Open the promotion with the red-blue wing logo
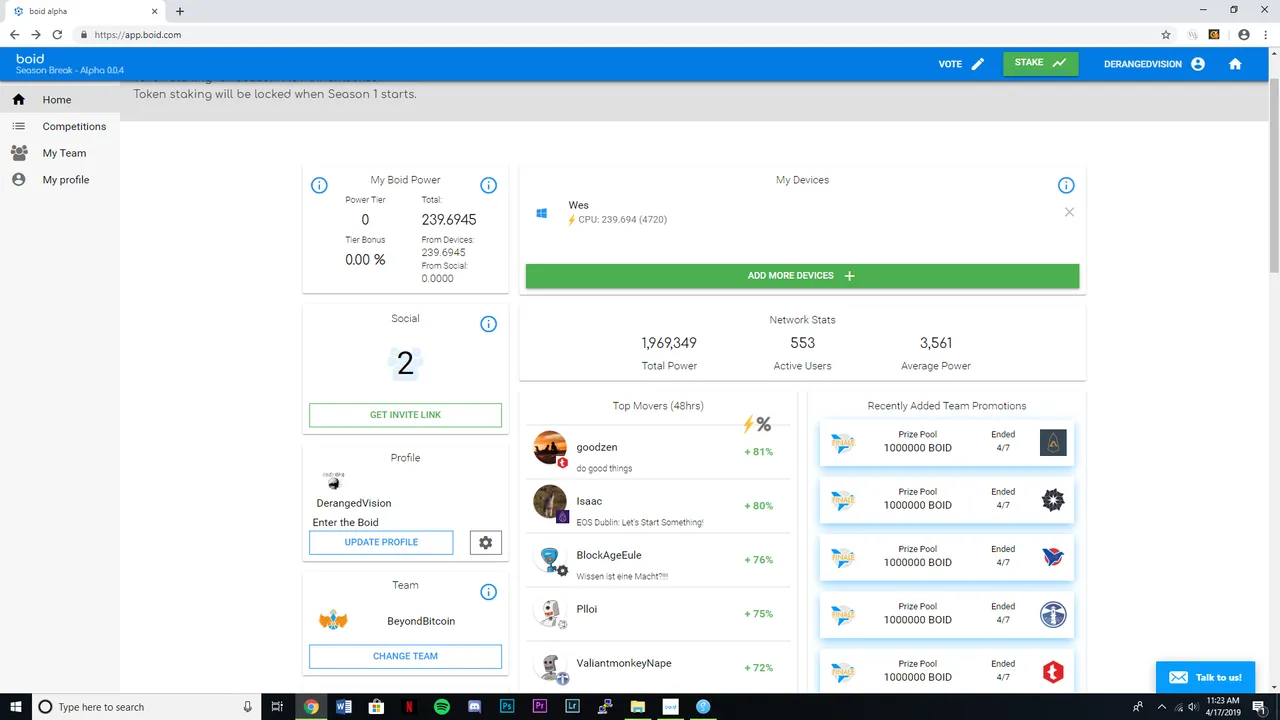This screenshot has height=720, width=1280. (x=1053, y=557)
